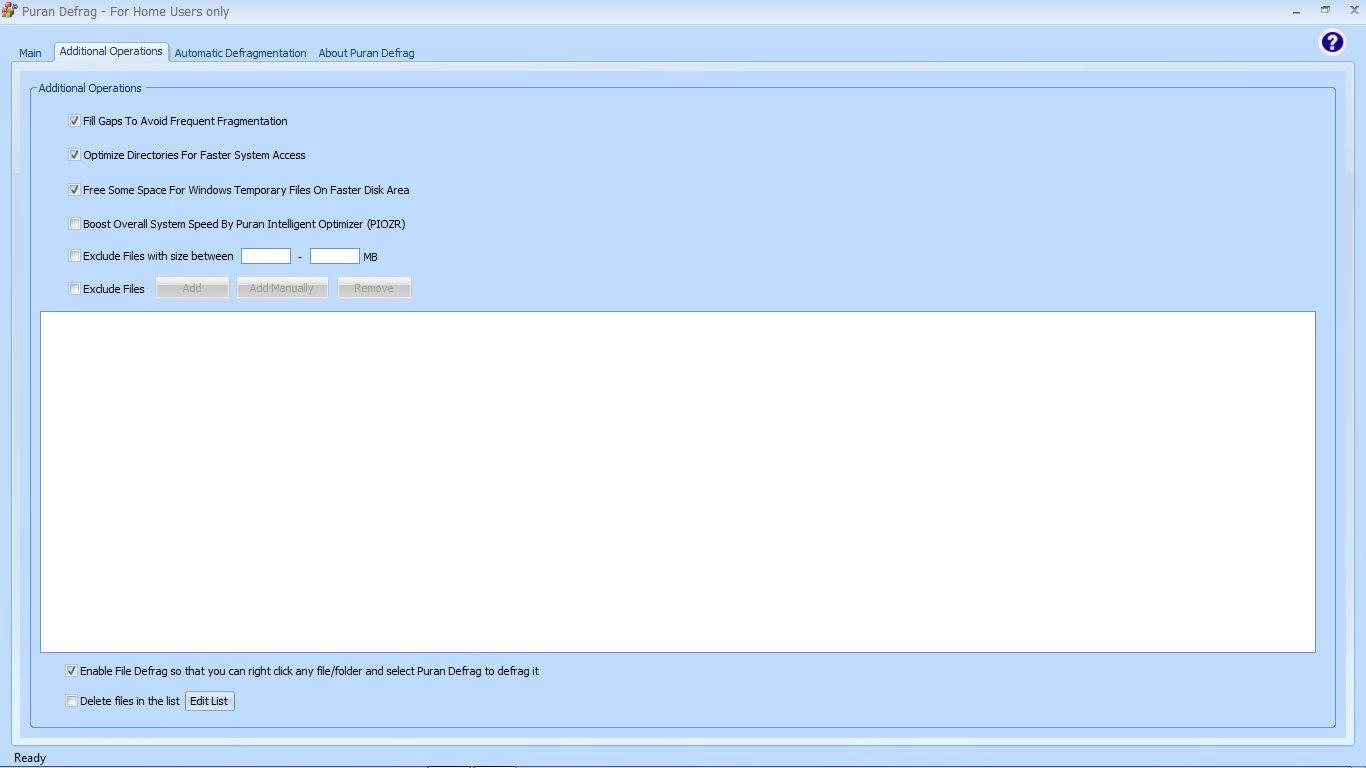1366x768 pixels.
Task: Open the Automatic Defragmentation tab
Action: tap(240, 53)
